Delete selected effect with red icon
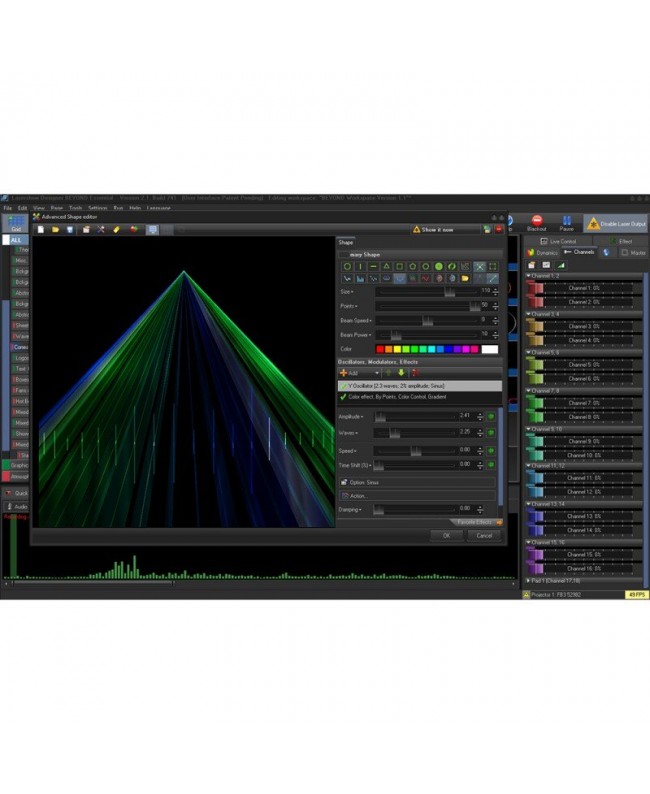 tap(415, 373)
